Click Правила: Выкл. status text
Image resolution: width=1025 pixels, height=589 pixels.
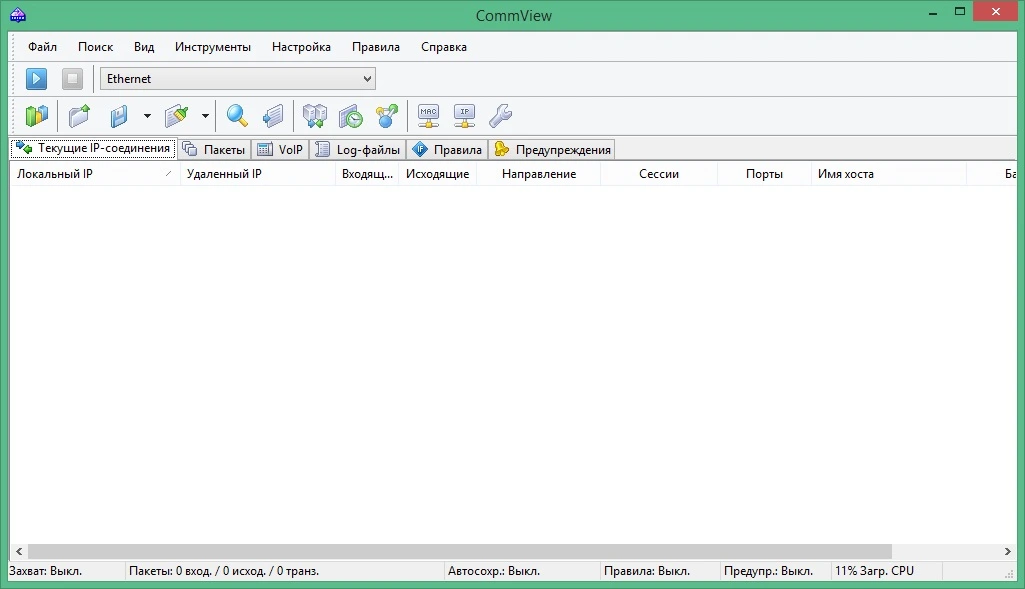pyautogui.click(x=647, y=571)
